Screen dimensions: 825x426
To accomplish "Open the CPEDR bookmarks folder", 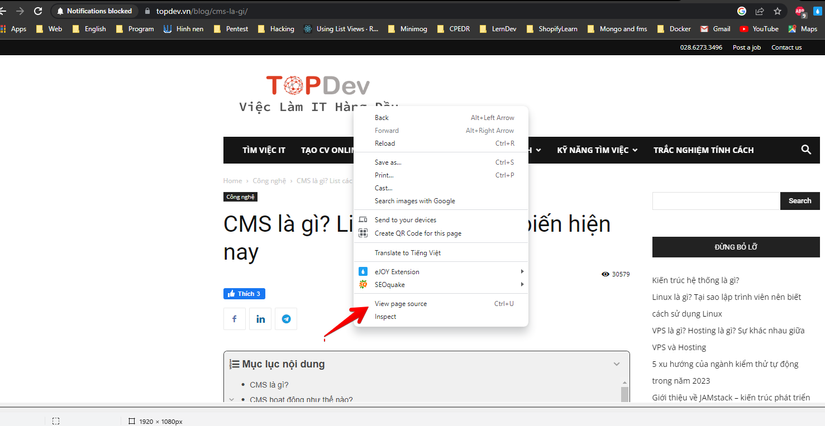I will pos(454,29).
